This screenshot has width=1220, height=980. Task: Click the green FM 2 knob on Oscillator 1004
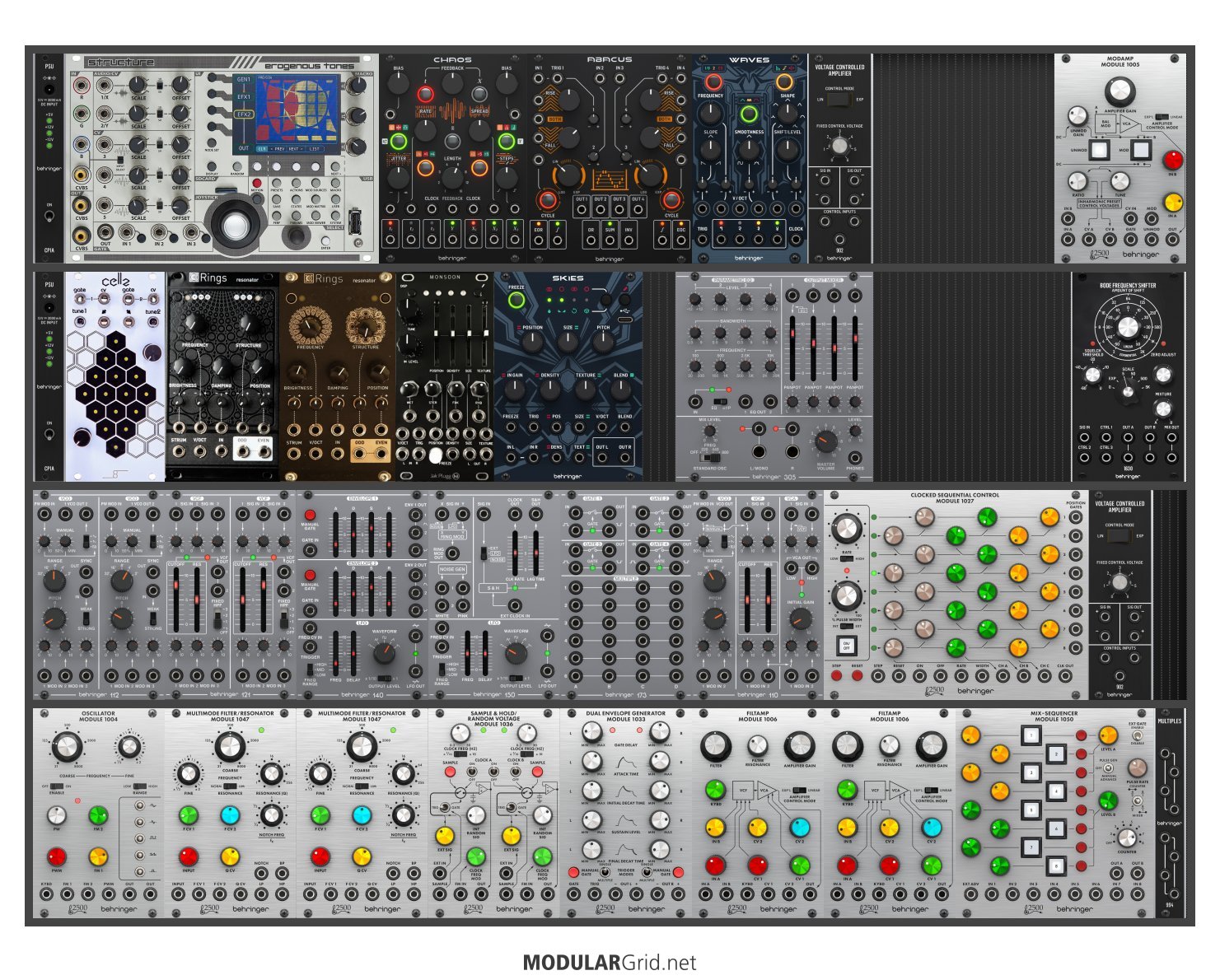tap(98, 816)
